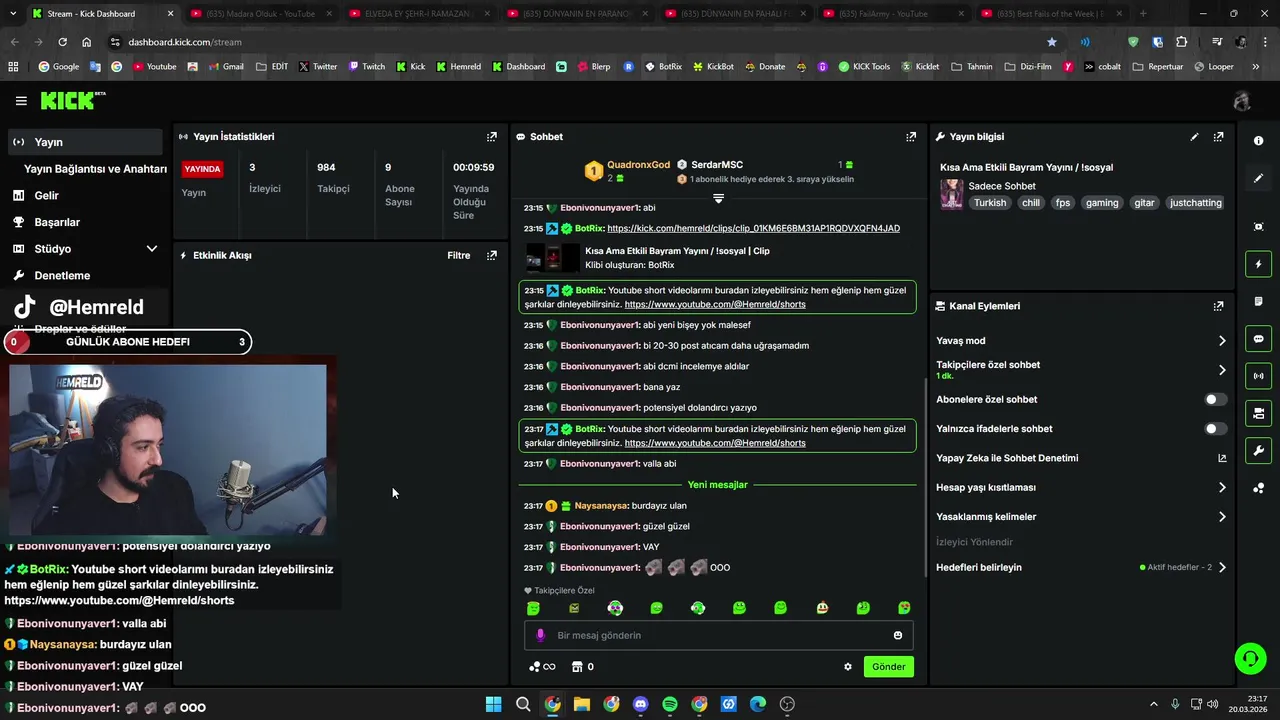
Task: Click the Gönder send button
Action: pos(888,667)
